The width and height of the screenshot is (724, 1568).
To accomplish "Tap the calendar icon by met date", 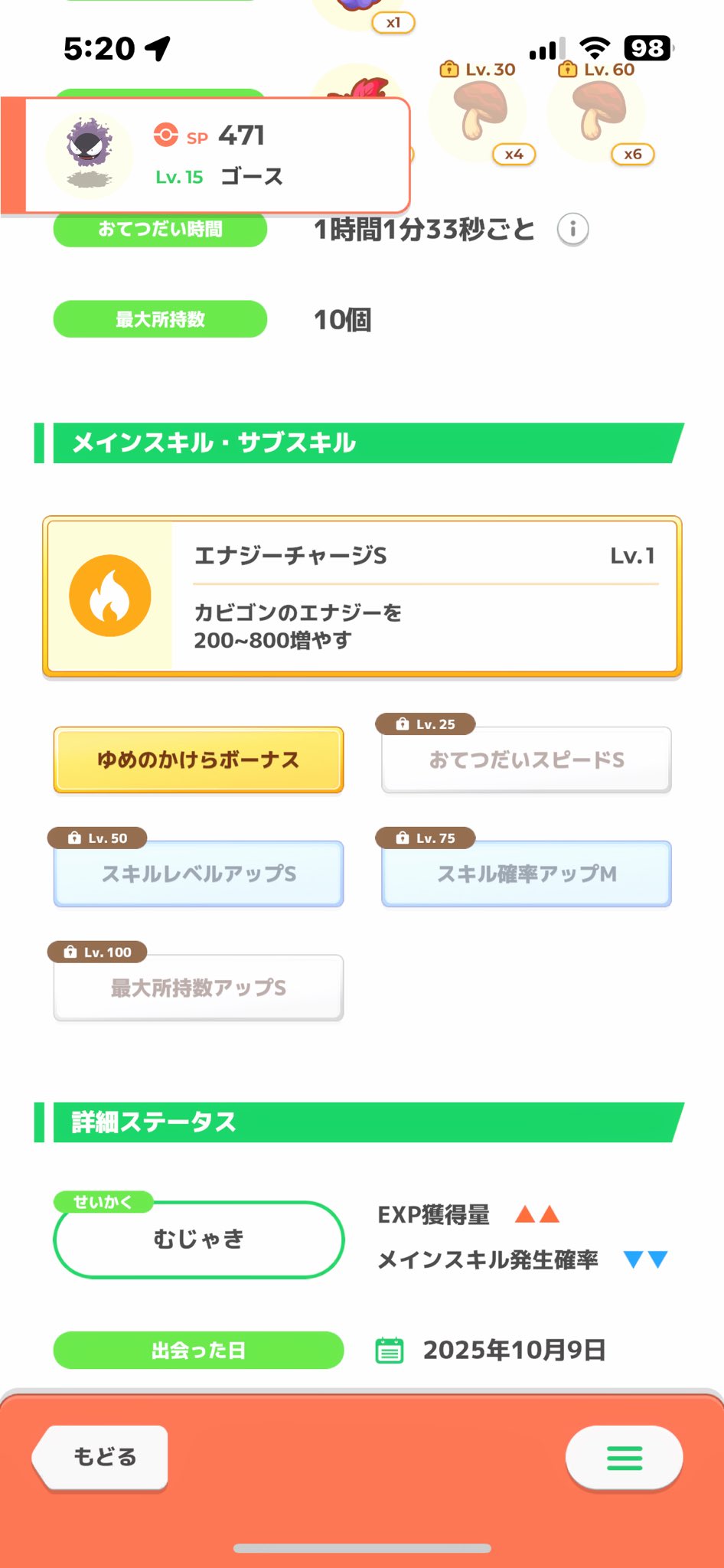I will click(x=389, y=1350).
